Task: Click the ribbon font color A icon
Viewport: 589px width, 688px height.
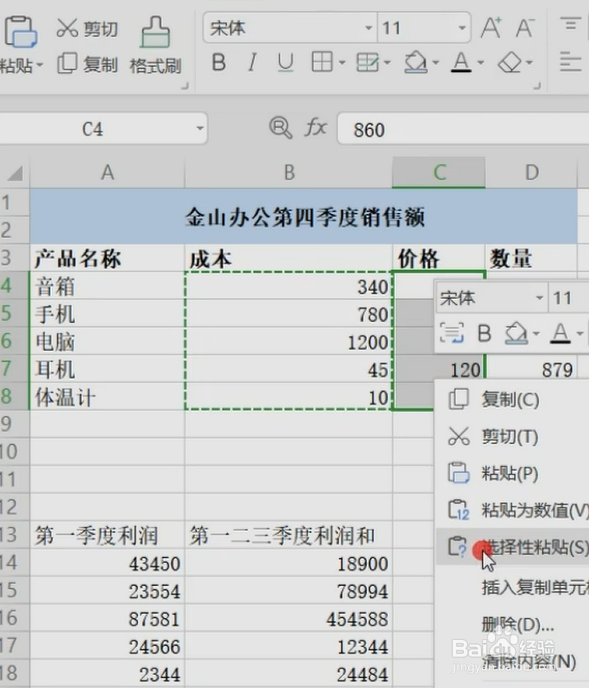Action: [x=461, y=62]
